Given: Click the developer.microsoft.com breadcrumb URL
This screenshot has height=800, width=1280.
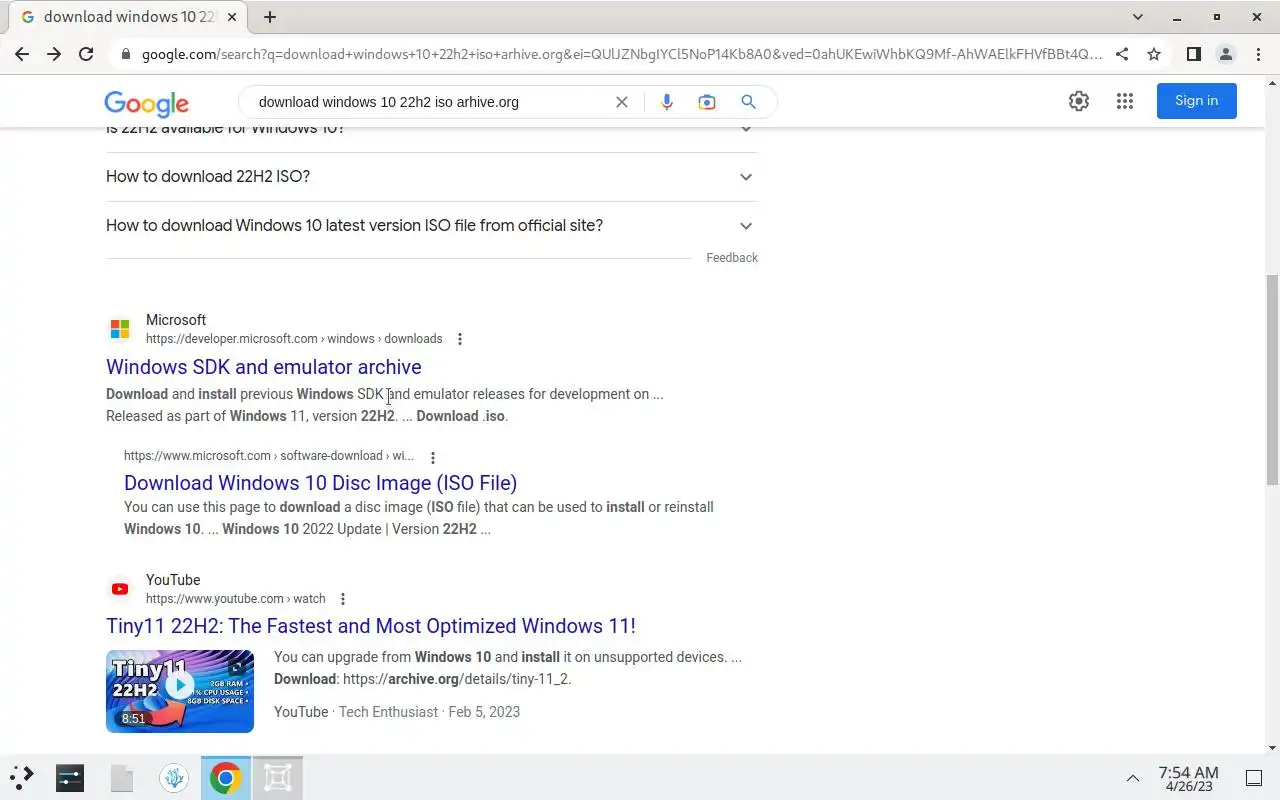Looking at the screenshot, I should (294, 339).
